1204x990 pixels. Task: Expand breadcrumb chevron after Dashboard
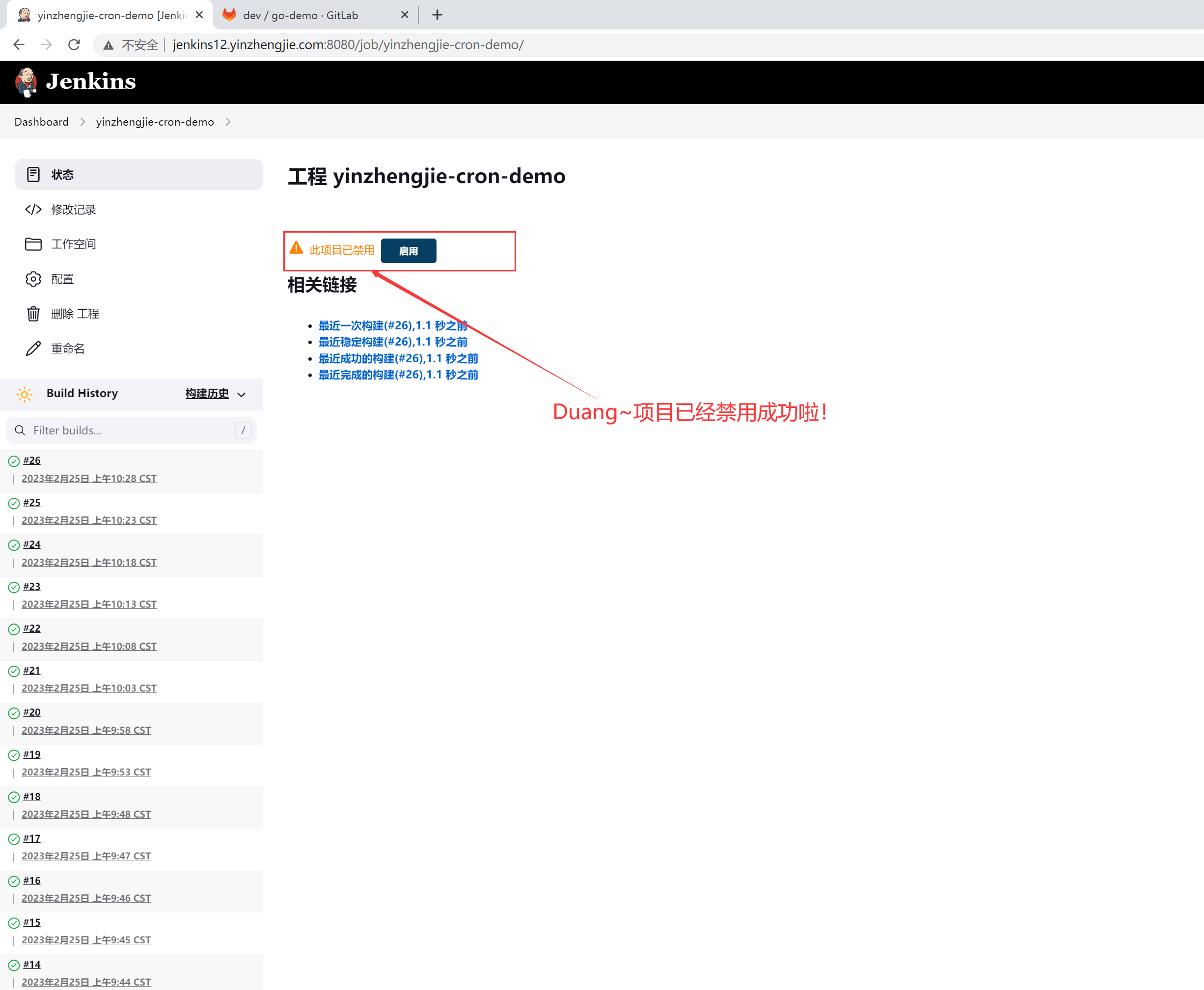point(82,122)
